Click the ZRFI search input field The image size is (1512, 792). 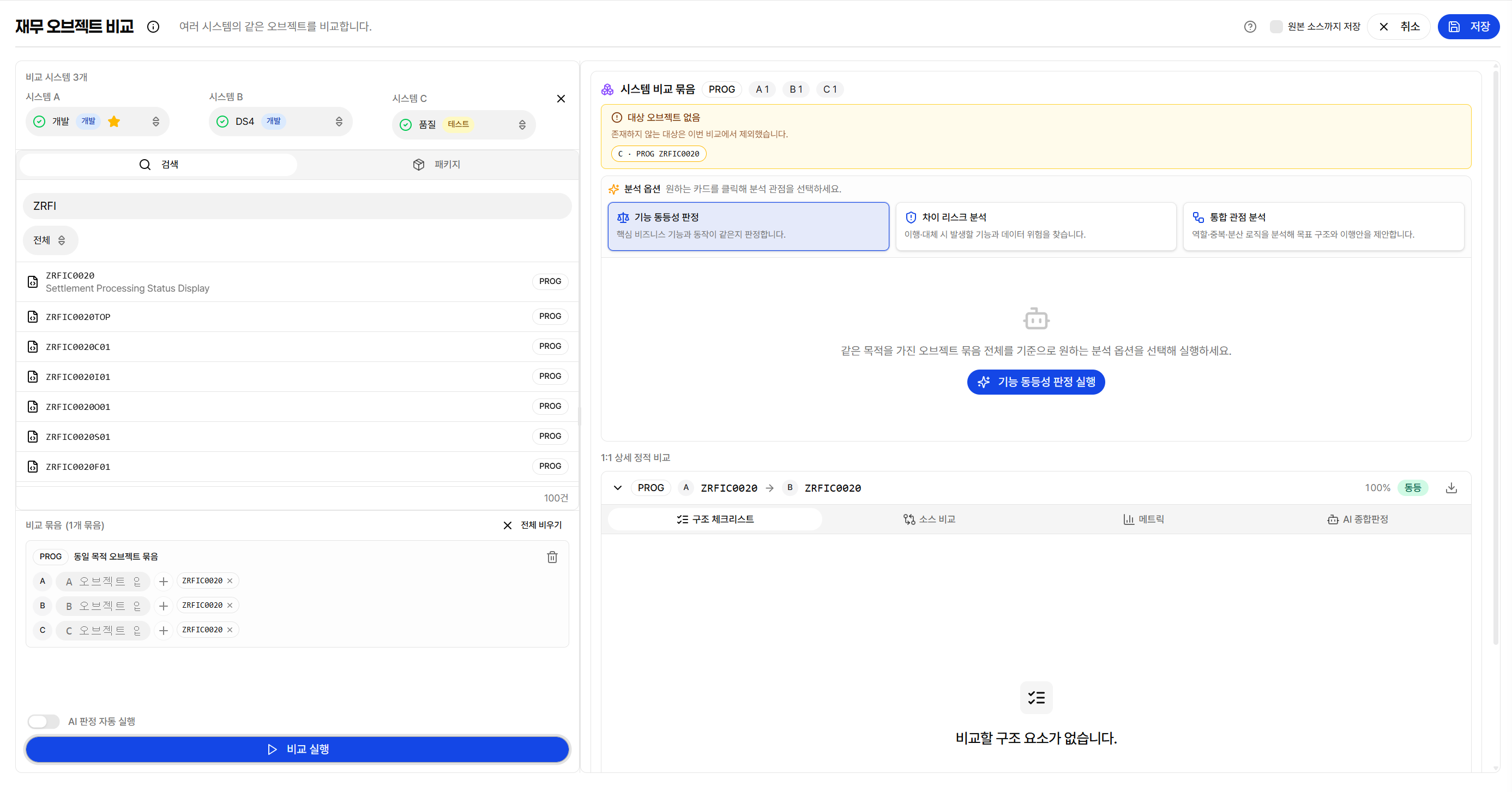pyautogui.click(x=297, y=206)
